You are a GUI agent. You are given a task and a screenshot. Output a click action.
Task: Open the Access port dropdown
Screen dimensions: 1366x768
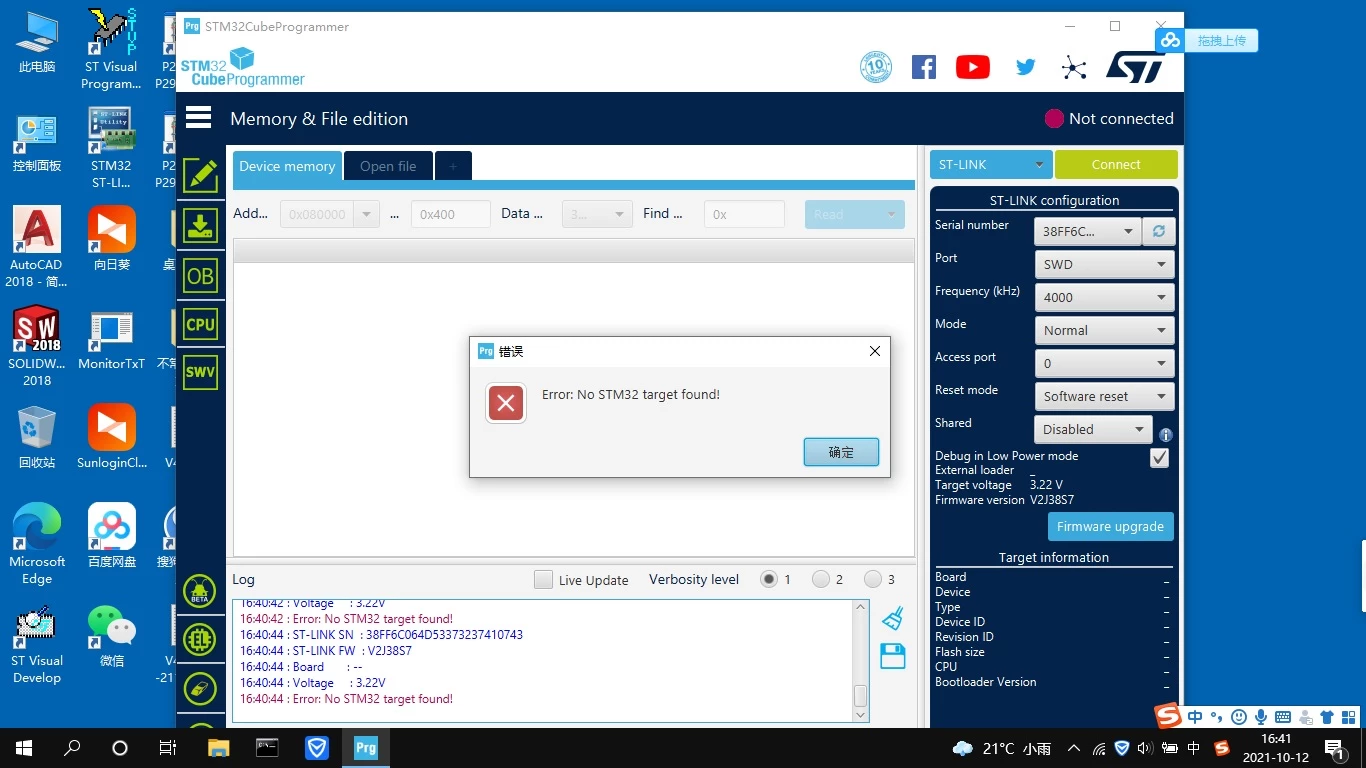pyautogui.click(x=1104, y=363)
